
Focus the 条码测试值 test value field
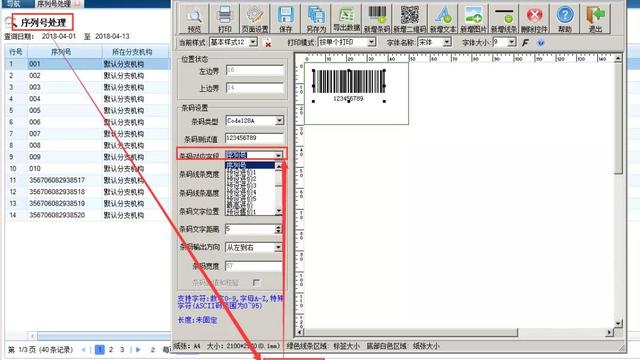click(x=254, y=138)
